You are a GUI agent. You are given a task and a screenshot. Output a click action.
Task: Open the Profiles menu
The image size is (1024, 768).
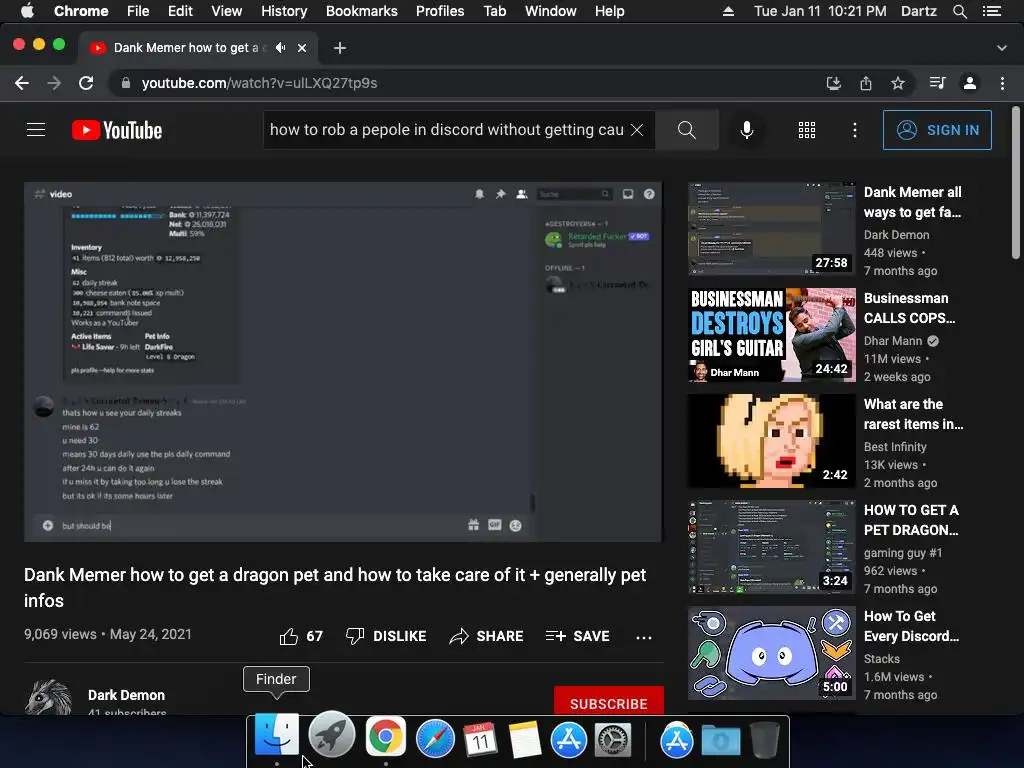440,11
